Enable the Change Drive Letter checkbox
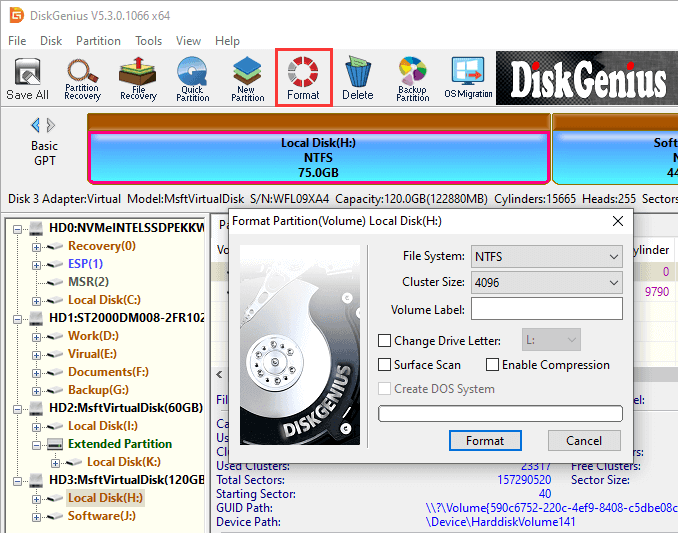Viewport: 678px width, 533px height. tap(385, 341)
